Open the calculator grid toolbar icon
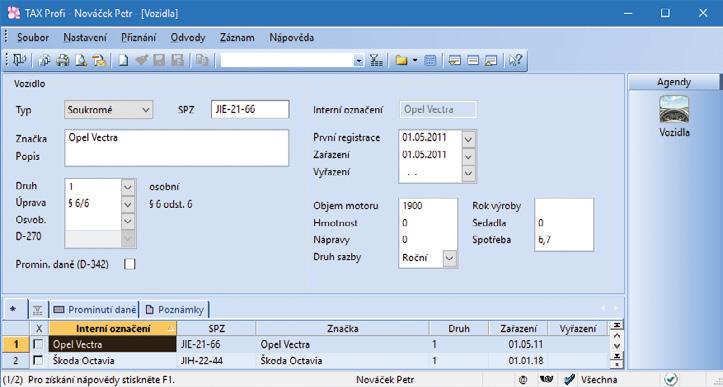 [x=430, y=60]
